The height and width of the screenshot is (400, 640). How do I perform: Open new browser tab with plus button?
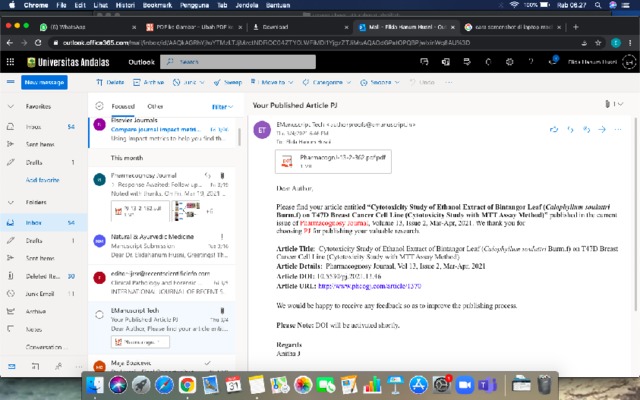[576, 27]
